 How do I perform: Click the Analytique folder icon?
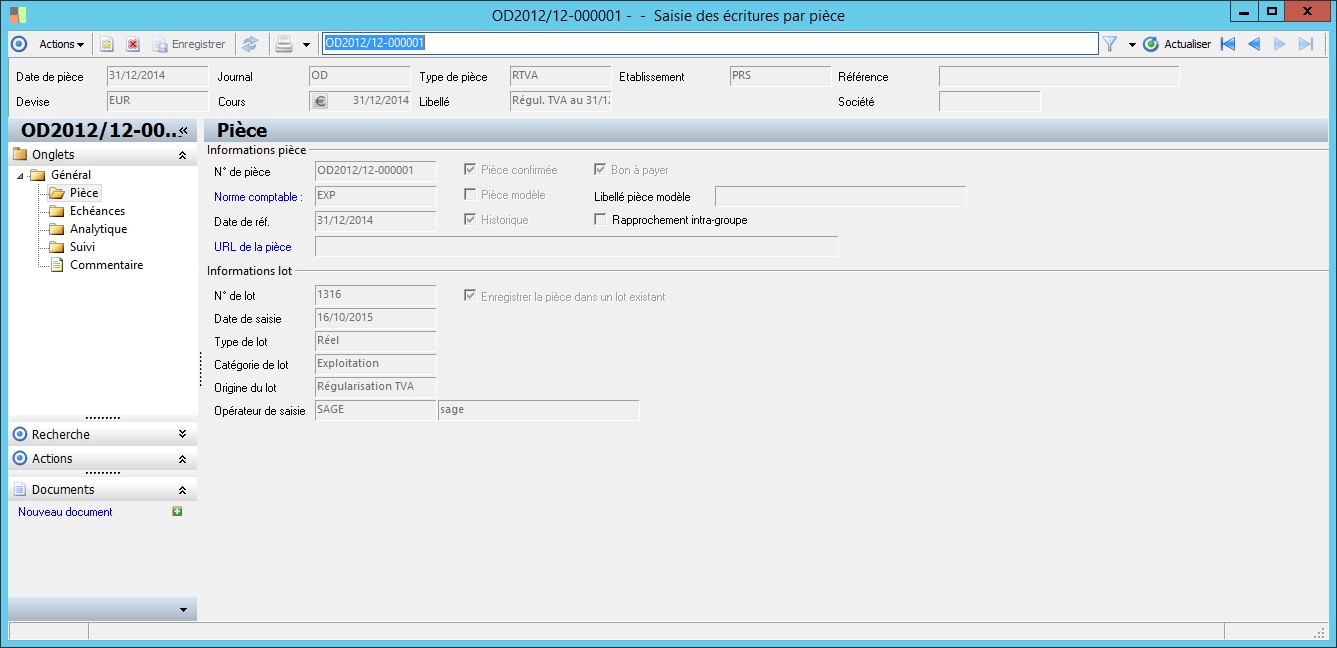(57, 229)
